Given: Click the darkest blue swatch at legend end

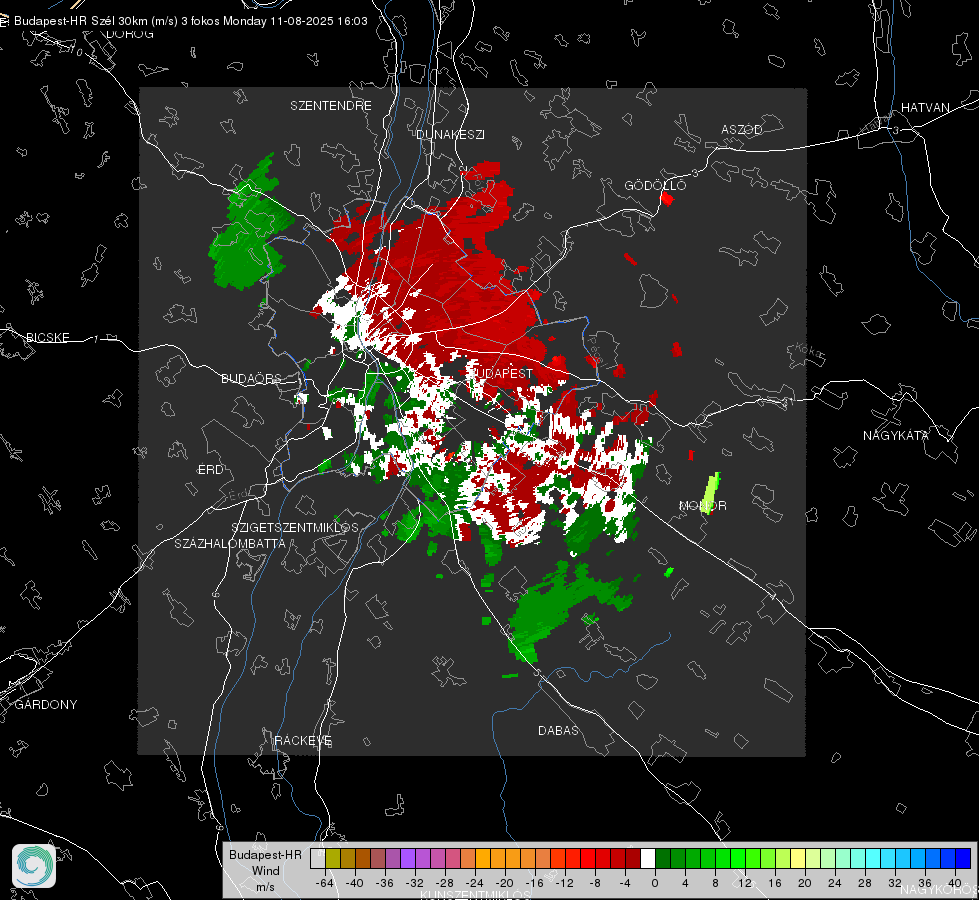Looking at the screenshot, I should [963, 858].
